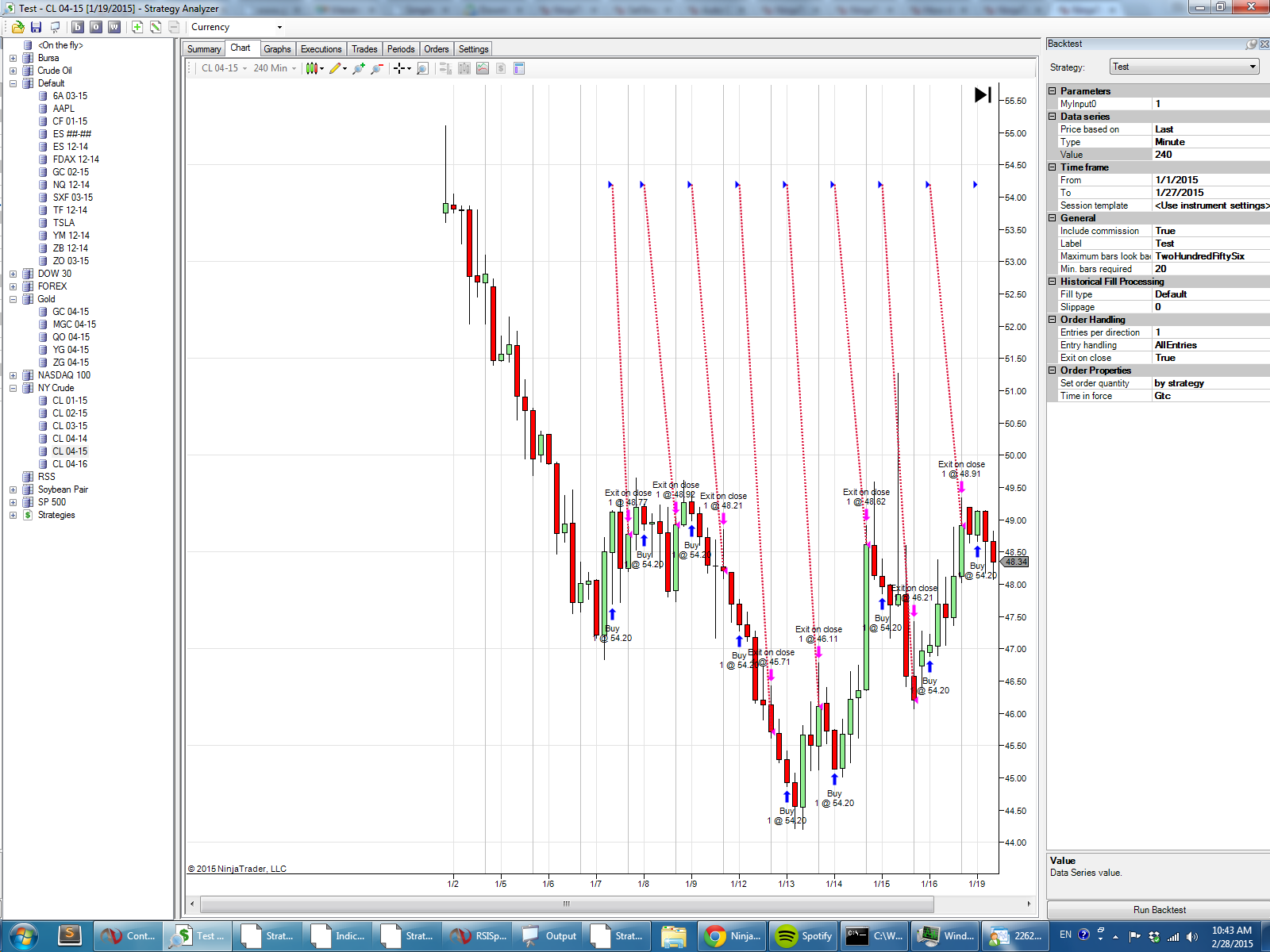Image resolution: width=1270 pixels, height=952 pixels.
Task: Click the horizontal chart scrollbar thumb
Action: point(567,904)
